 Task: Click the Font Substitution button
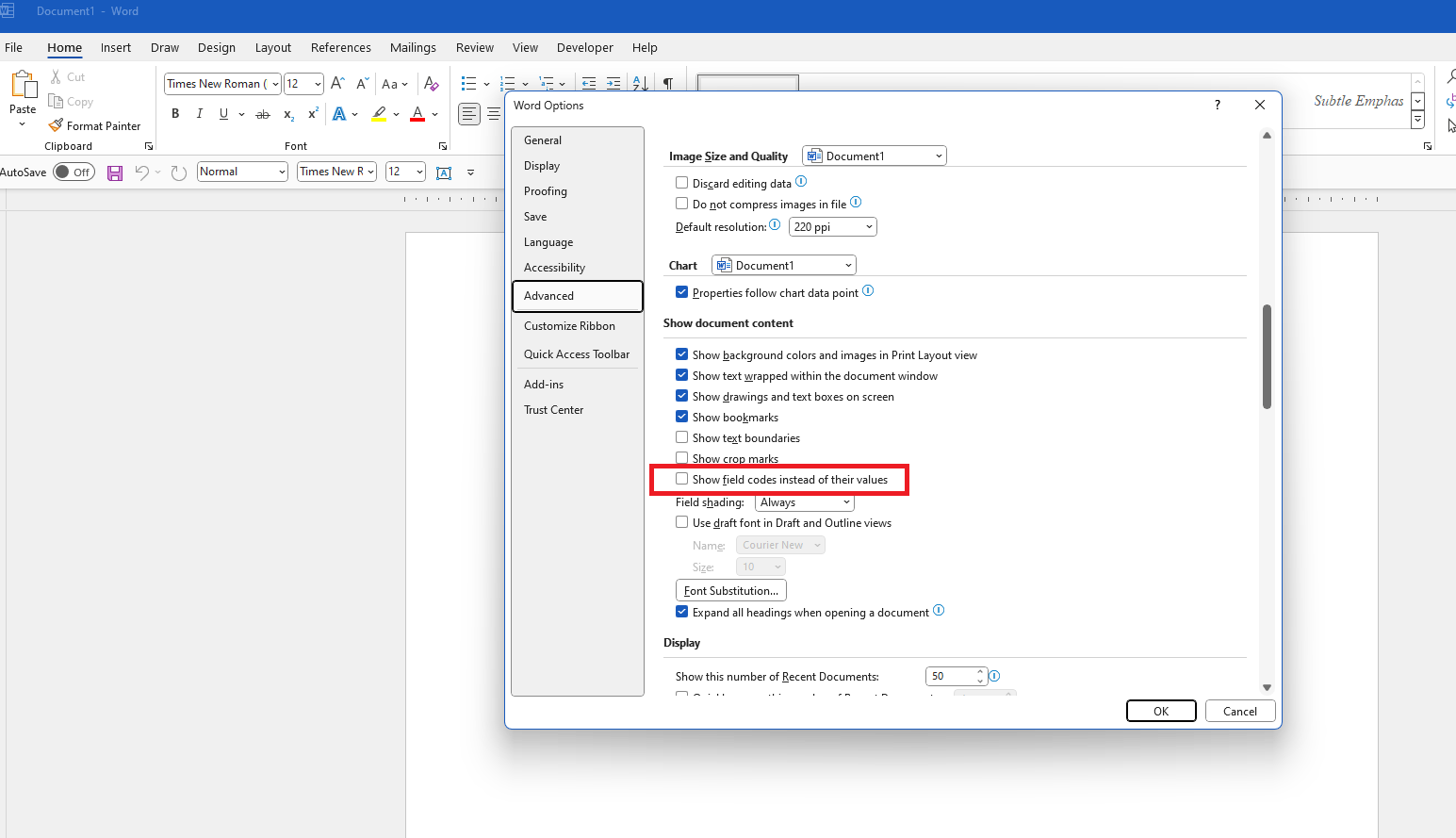coord(730,589)
